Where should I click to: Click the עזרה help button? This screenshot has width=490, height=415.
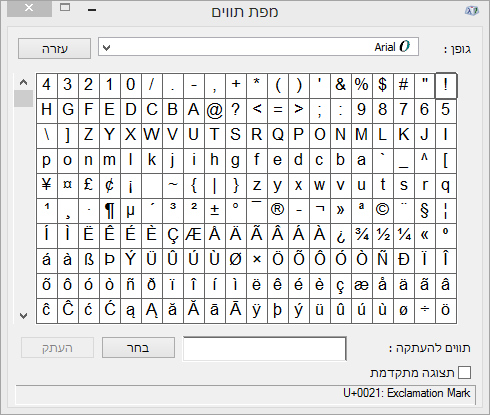point(54,49)
